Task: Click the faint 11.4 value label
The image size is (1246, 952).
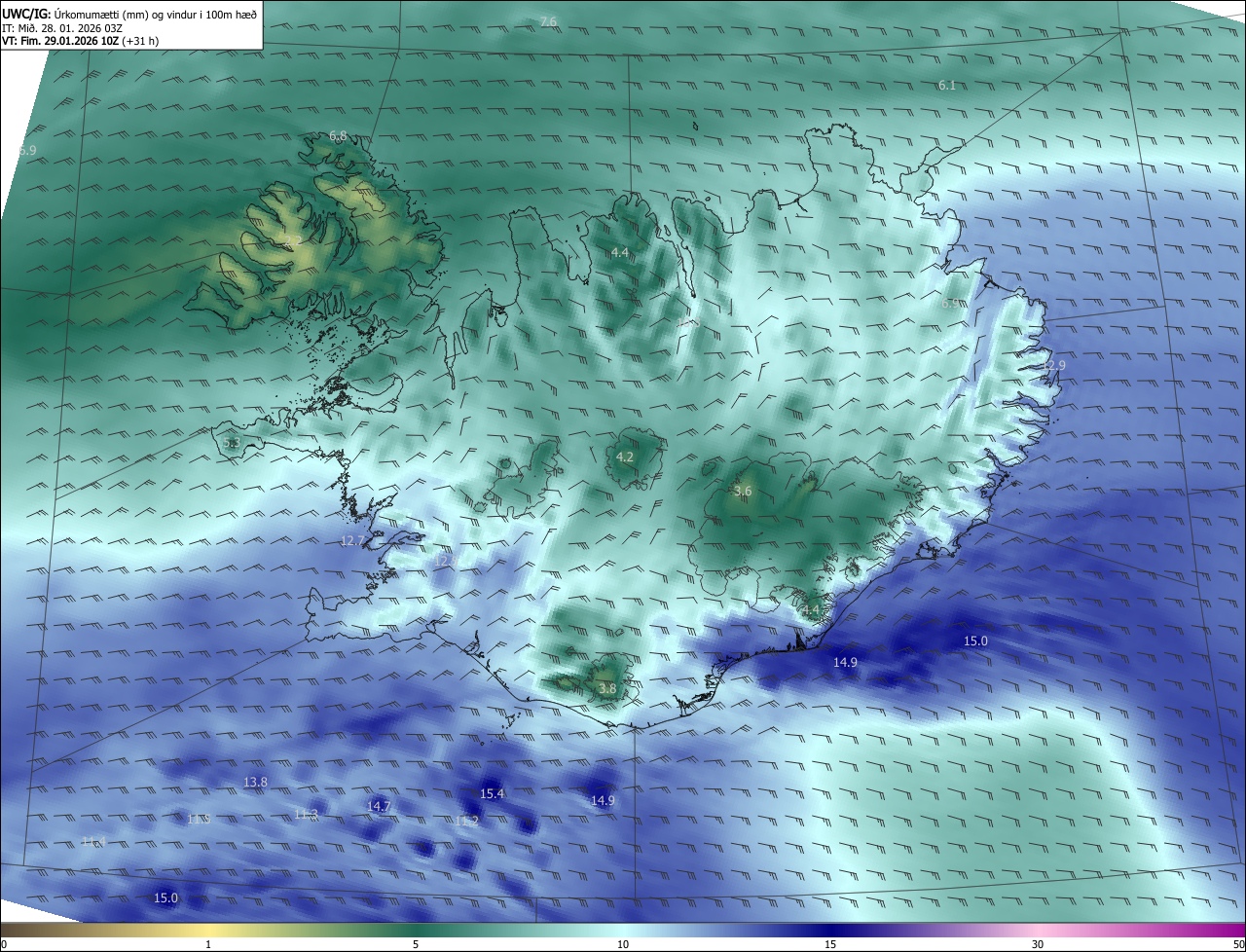Action: [92, 841]
